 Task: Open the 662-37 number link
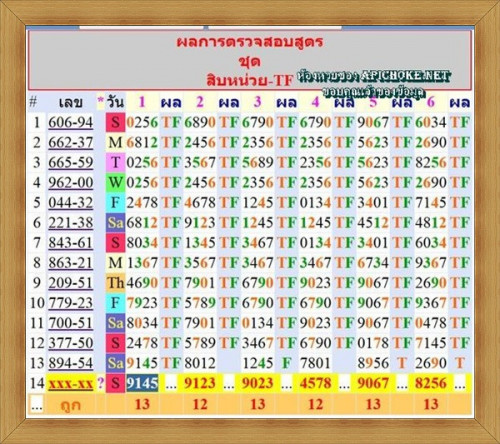pyautogui.click(x=71, y=143)
